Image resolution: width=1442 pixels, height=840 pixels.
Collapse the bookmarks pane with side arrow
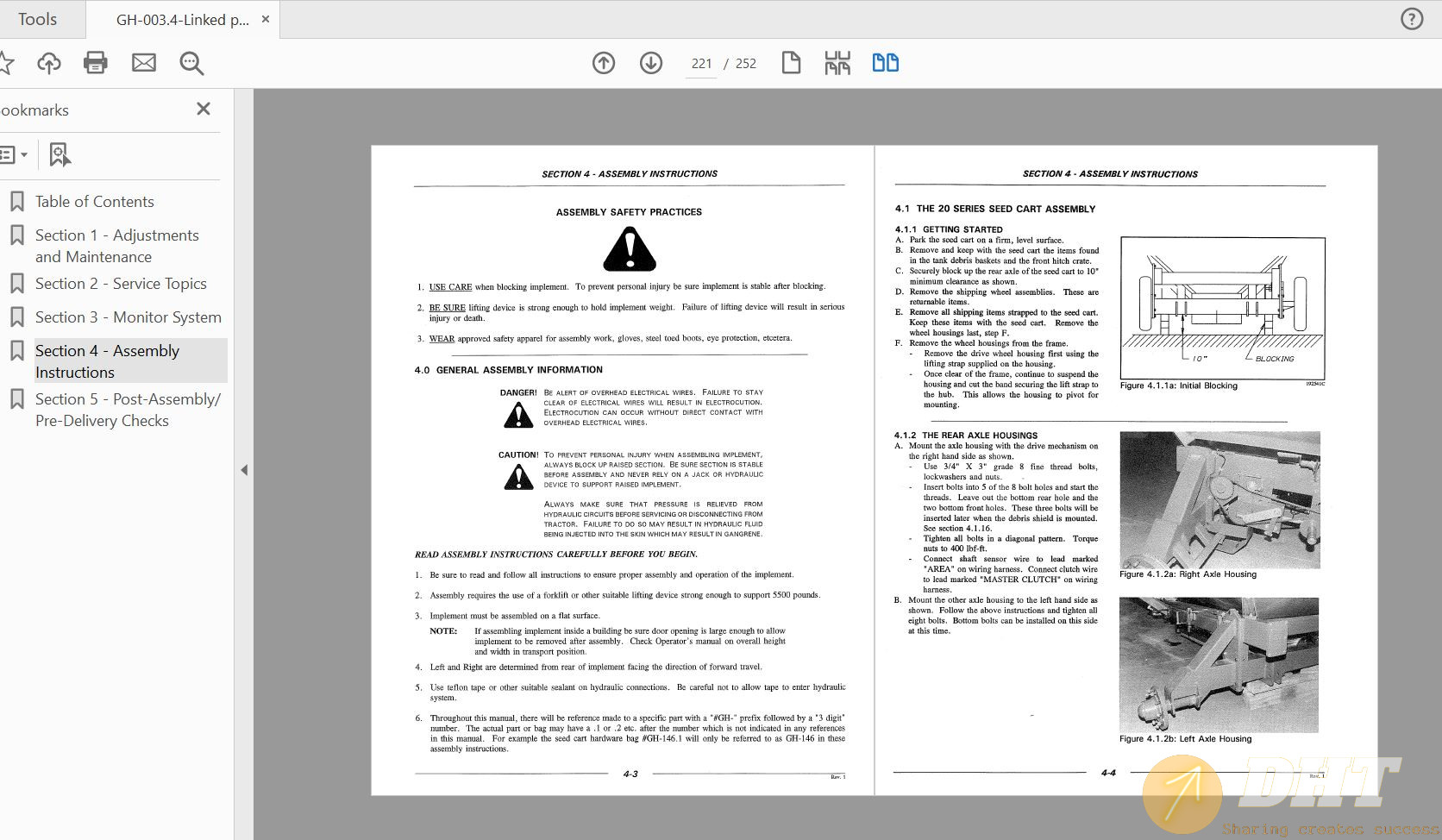(x=244, y=470)
